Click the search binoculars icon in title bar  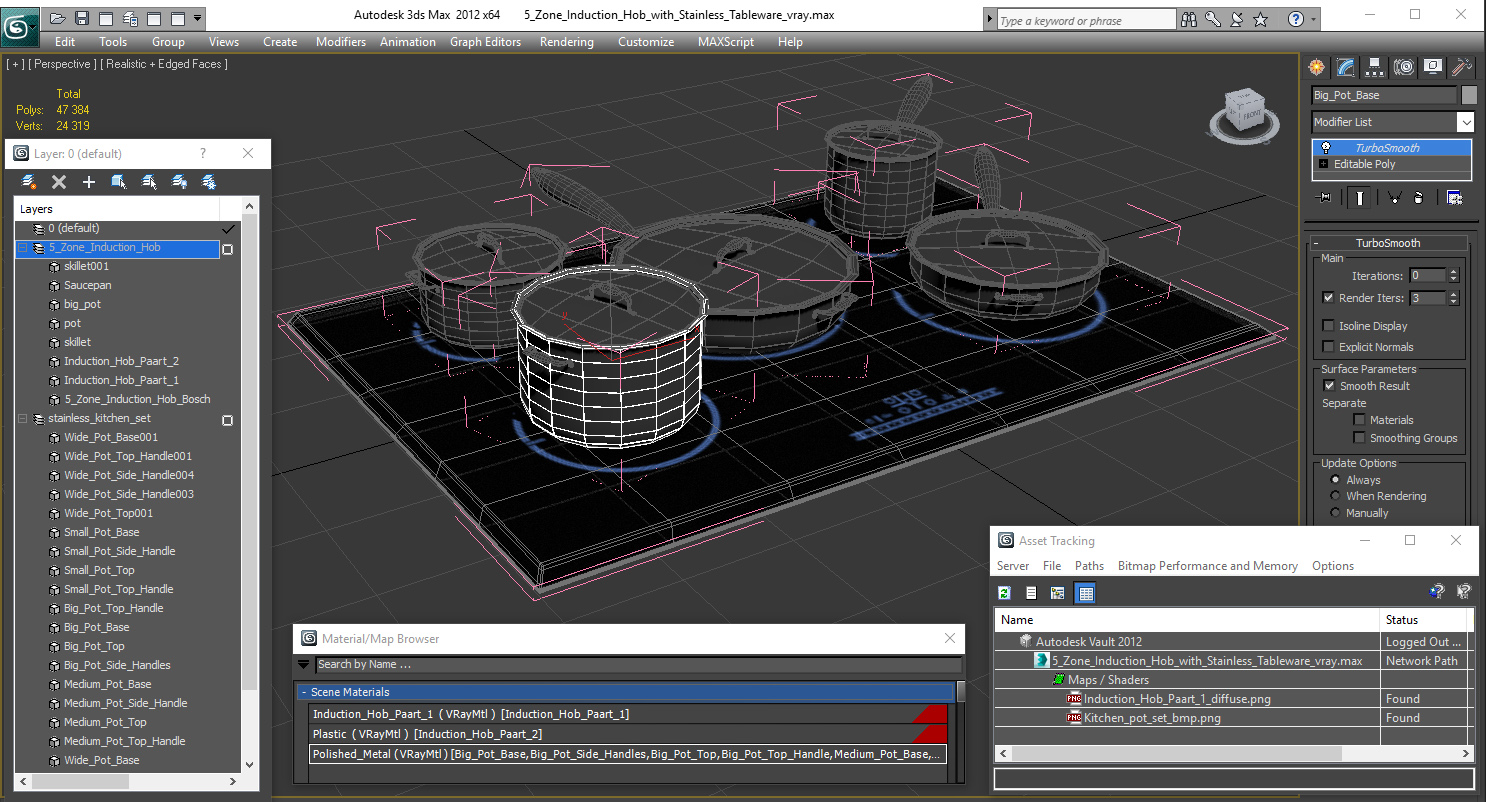click(x=1189, y=19)
